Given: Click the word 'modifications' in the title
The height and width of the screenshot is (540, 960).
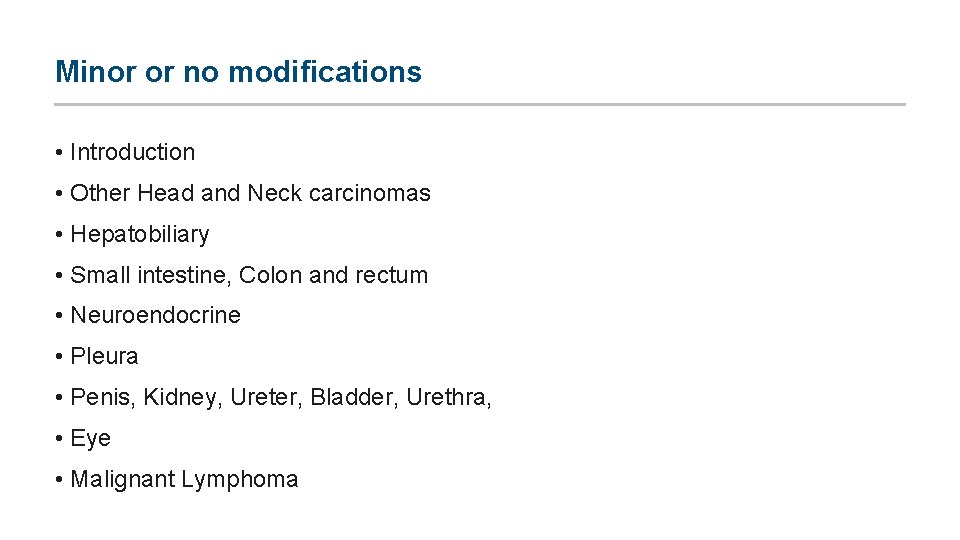Looking at the screenshot, I should pyautogui.click(x=325, y=72).
